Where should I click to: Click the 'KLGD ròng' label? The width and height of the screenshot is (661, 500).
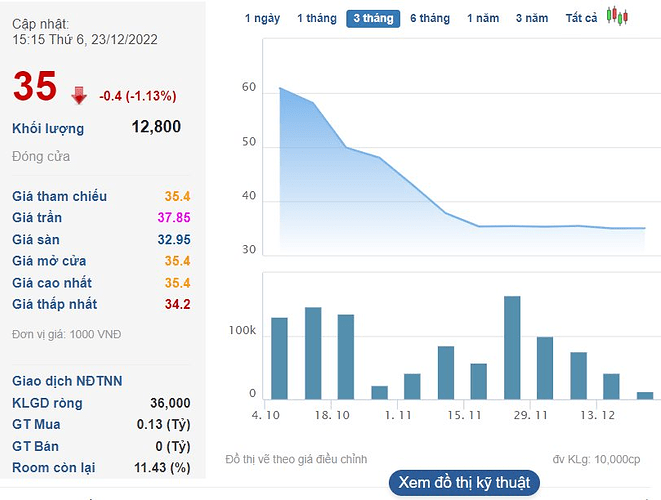(47, 403)
